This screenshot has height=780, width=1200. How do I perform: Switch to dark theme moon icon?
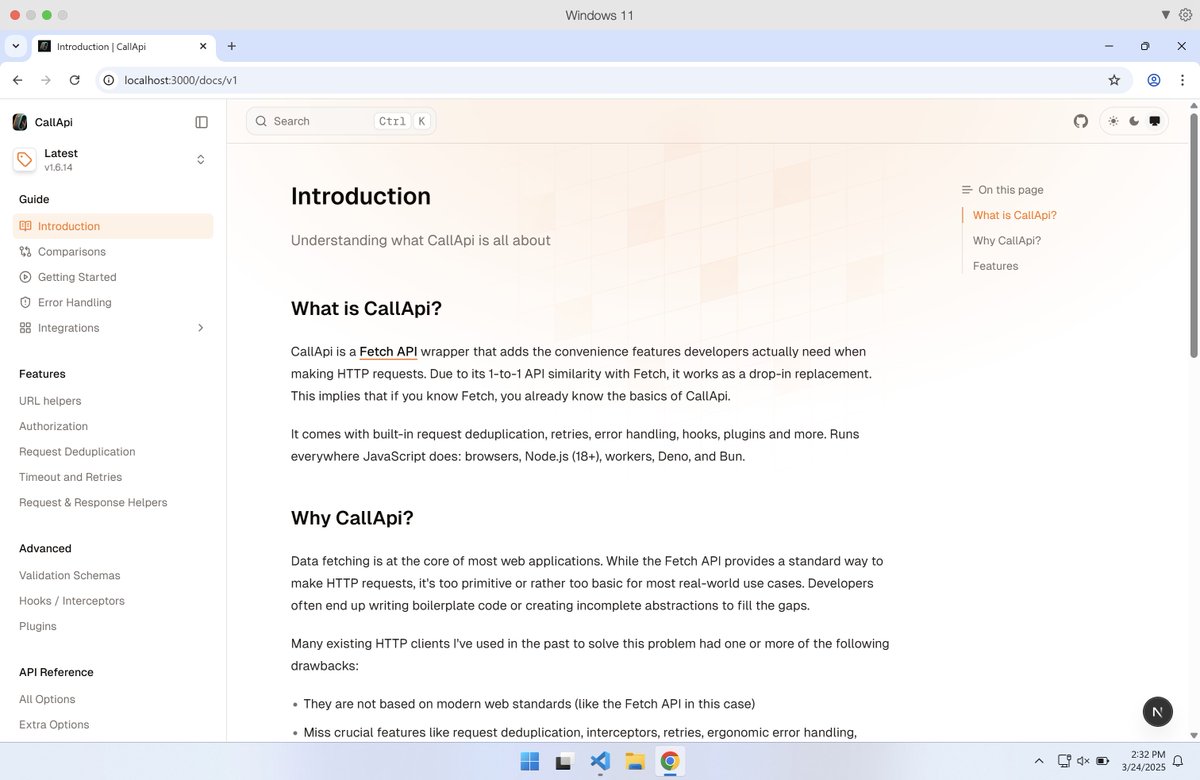[1134, 121]
